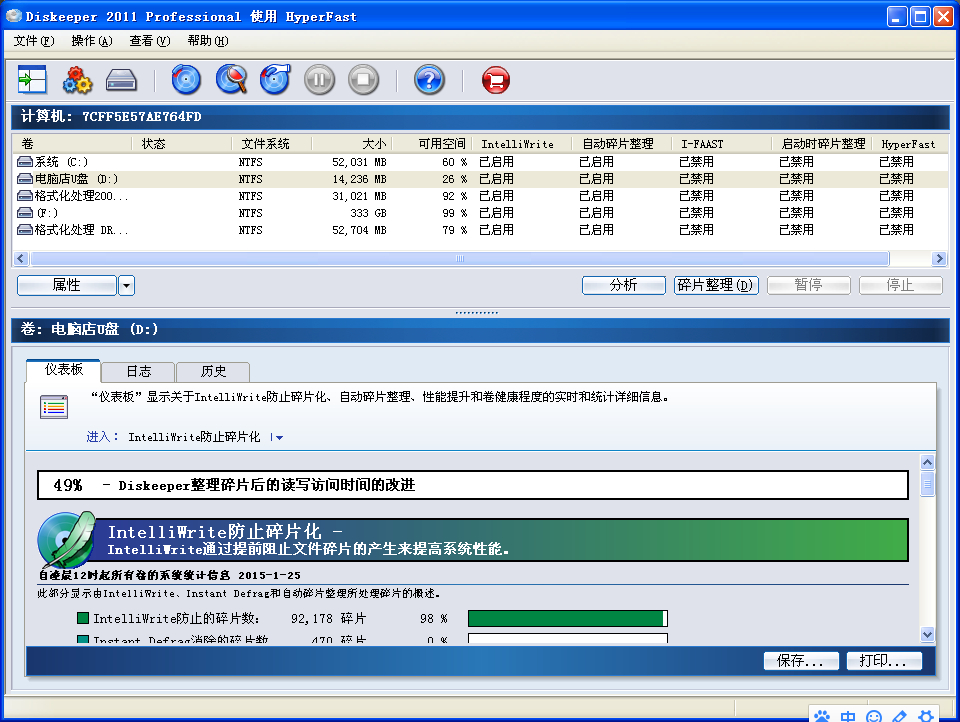Viewport: 960px width, 722px height.
Task: Sort by the 启动时碎片整理 column header
Action: click(822, 144)
